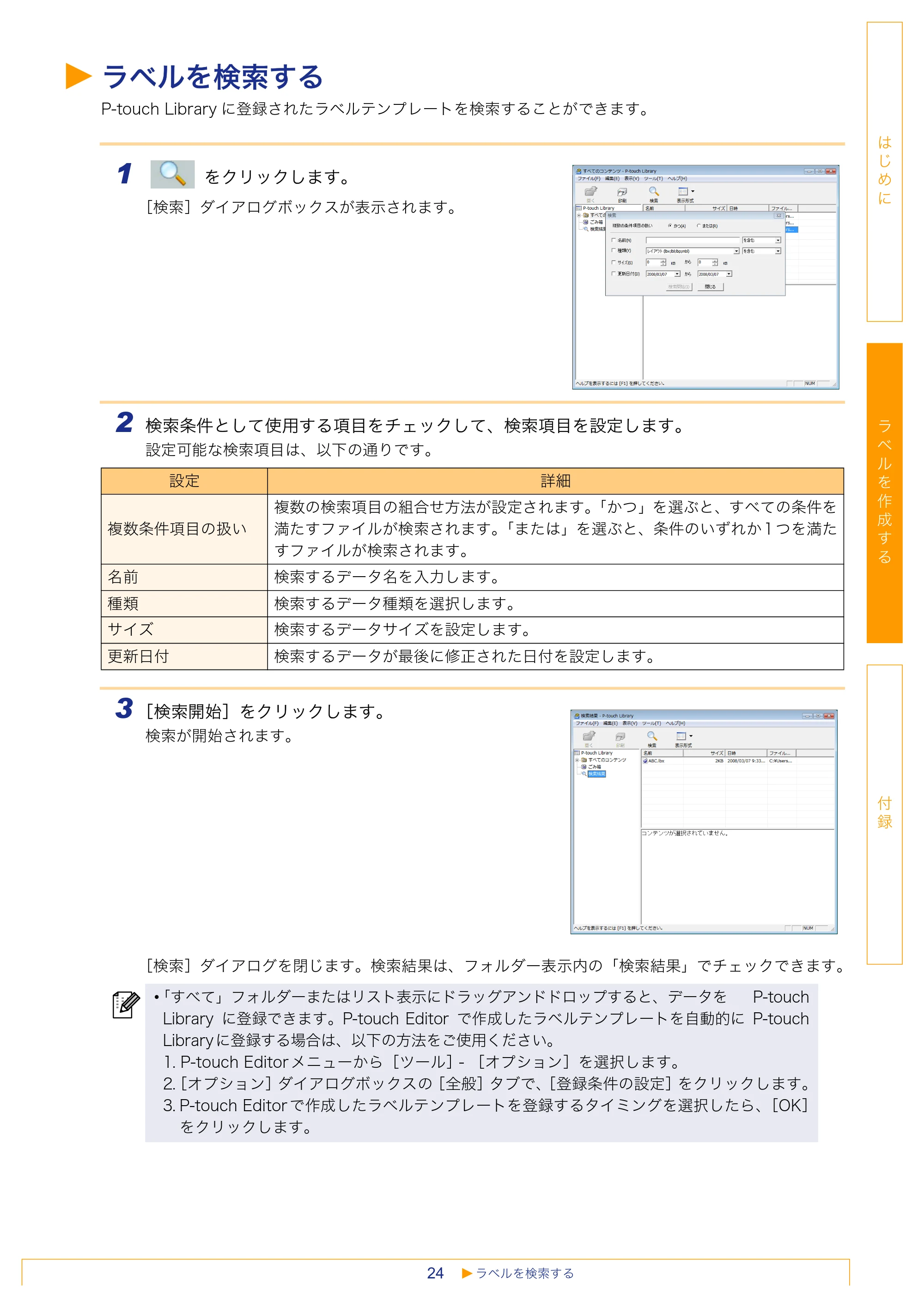This screenshot has width=924, height=1308.
Task: Select the かつ(A) radio button
Action: pos(670,226)
